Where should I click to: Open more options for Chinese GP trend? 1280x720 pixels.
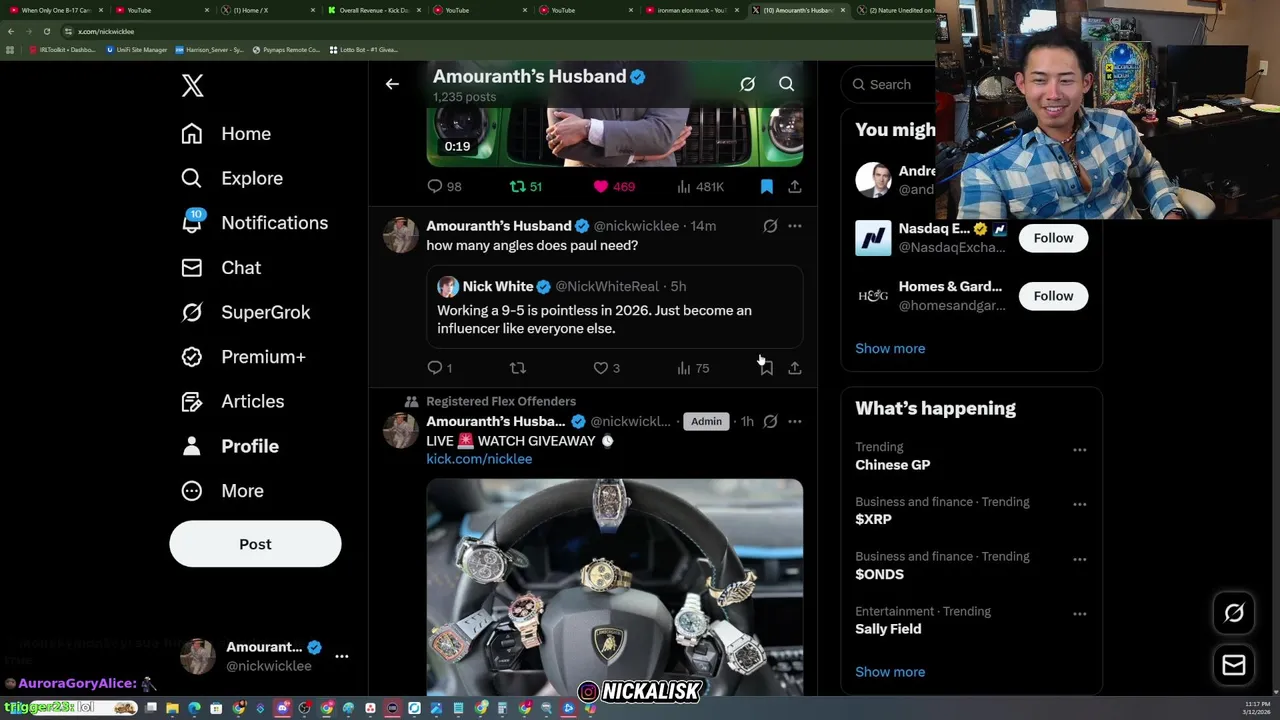1080,450
